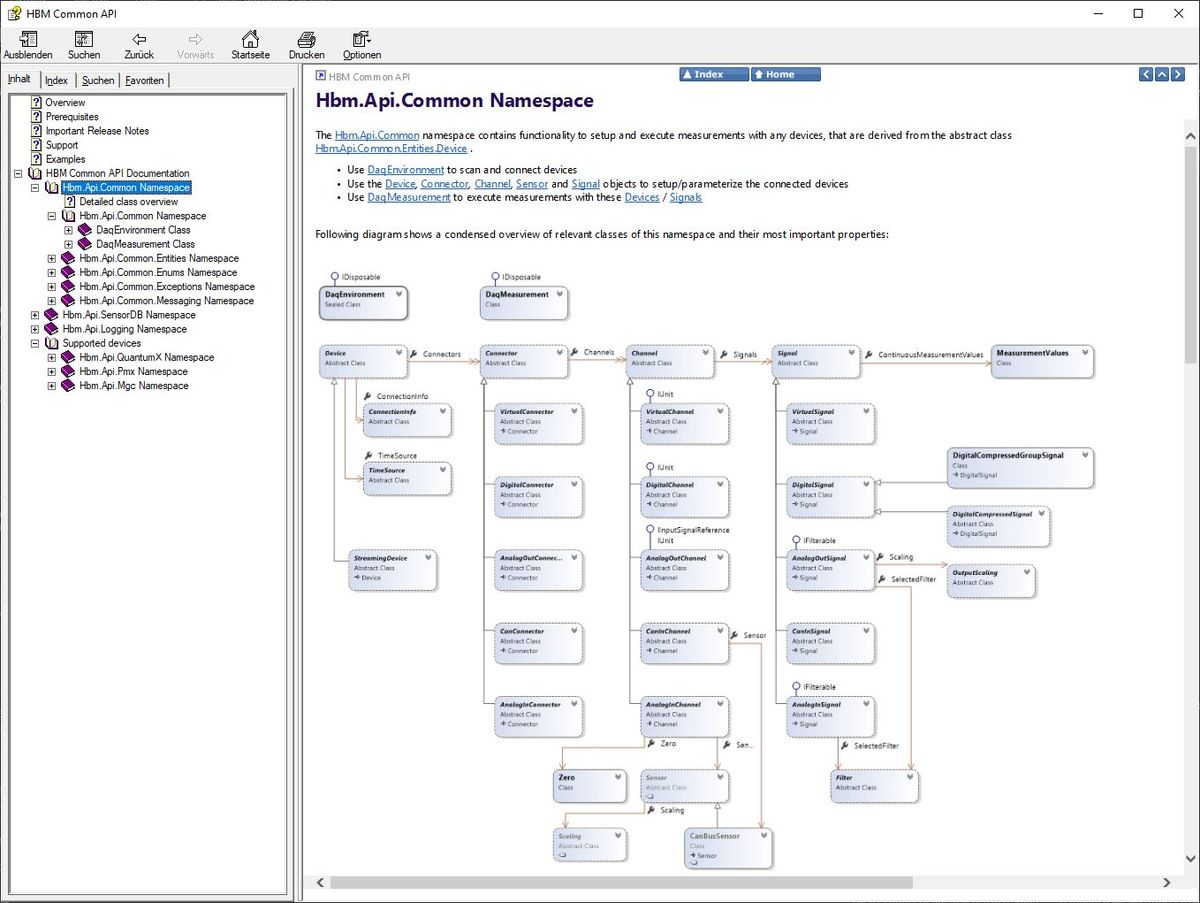Click the next topic arrow at top right
The height and width of the screenshot is (903, 1200).
(1178, 74)
